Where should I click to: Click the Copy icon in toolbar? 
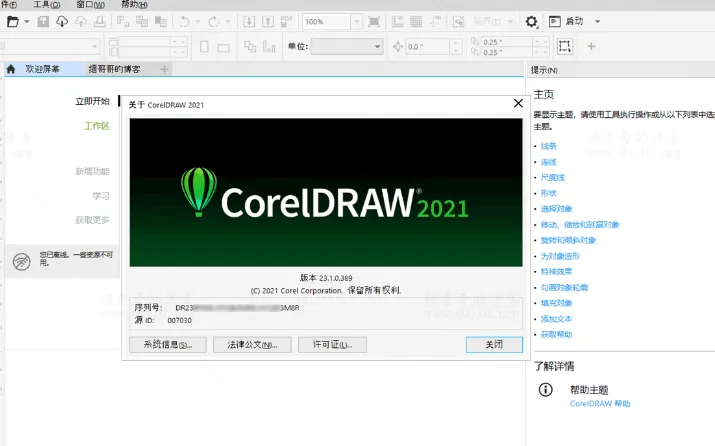[142, 21]
